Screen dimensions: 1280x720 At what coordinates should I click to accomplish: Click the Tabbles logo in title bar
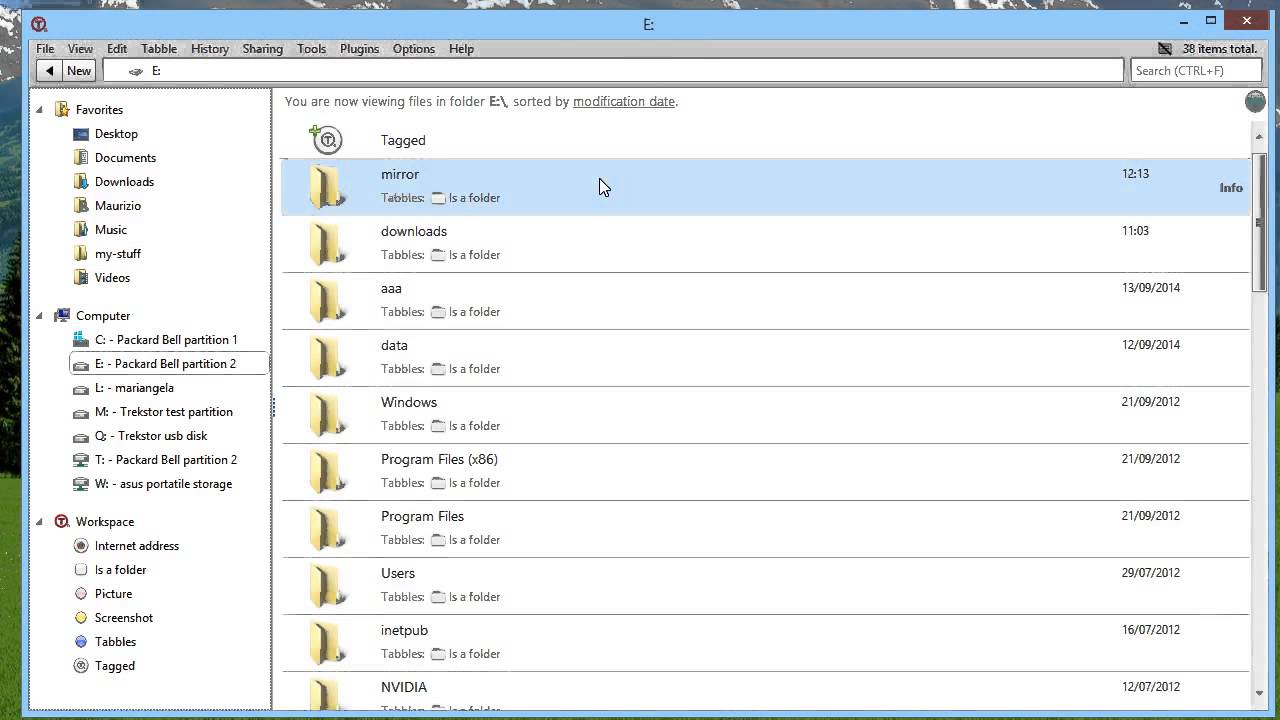[38, 24]
